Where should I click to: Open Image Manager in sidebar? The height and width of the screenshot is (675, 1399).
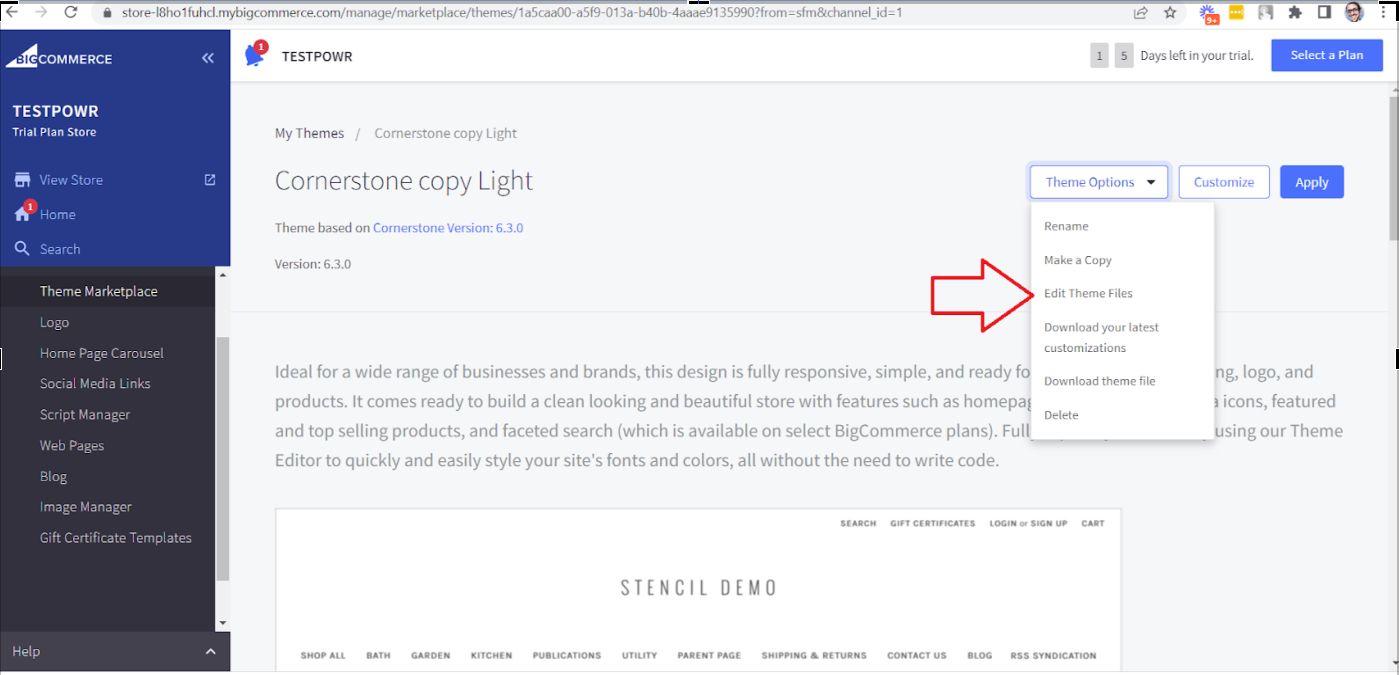coord(86,507)
